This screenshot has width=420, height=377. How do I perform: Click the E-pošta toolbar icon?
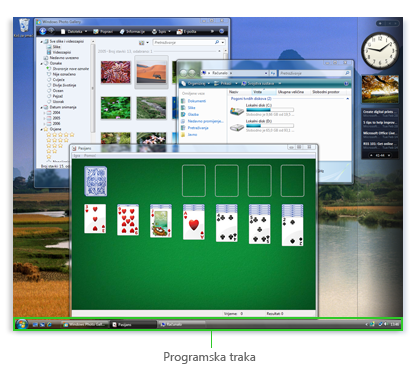pos(186,31)
